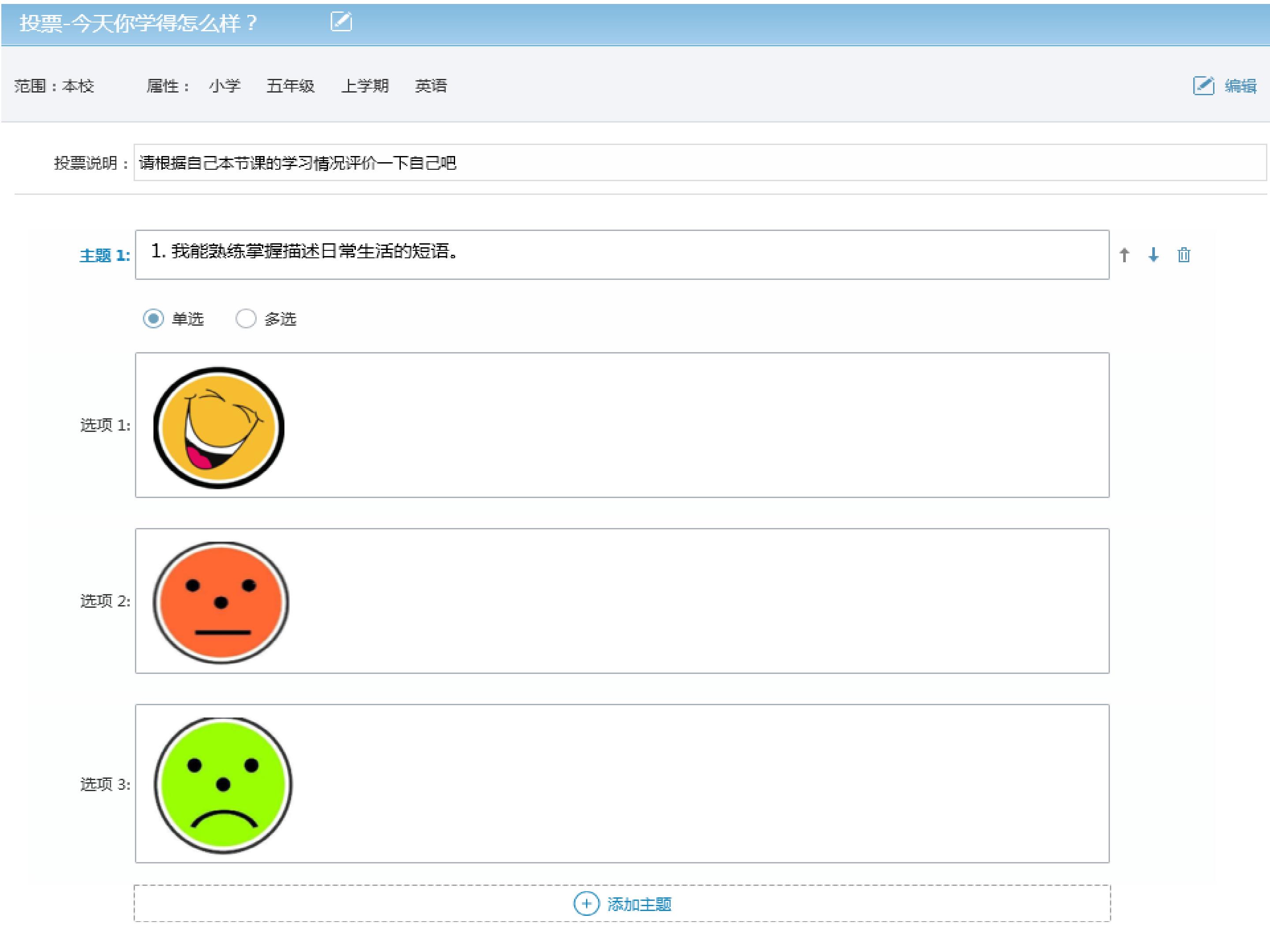Click the 选项 3 option box
This screenshot has height=952, width=1270.
click(x=622, y=784)
